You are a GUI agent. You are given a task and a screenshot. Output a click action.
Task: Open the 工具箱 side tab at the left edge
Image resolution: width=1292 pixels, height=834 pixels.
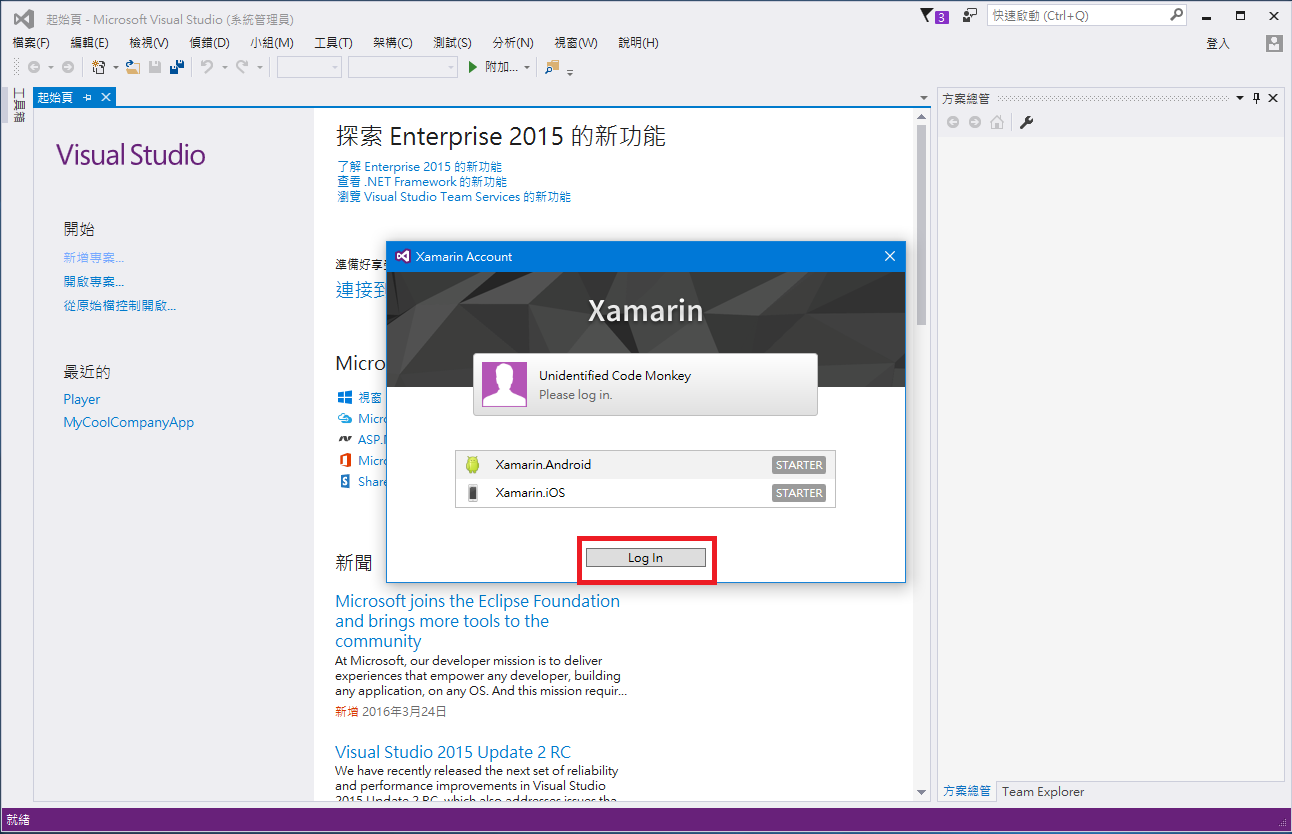18,106
